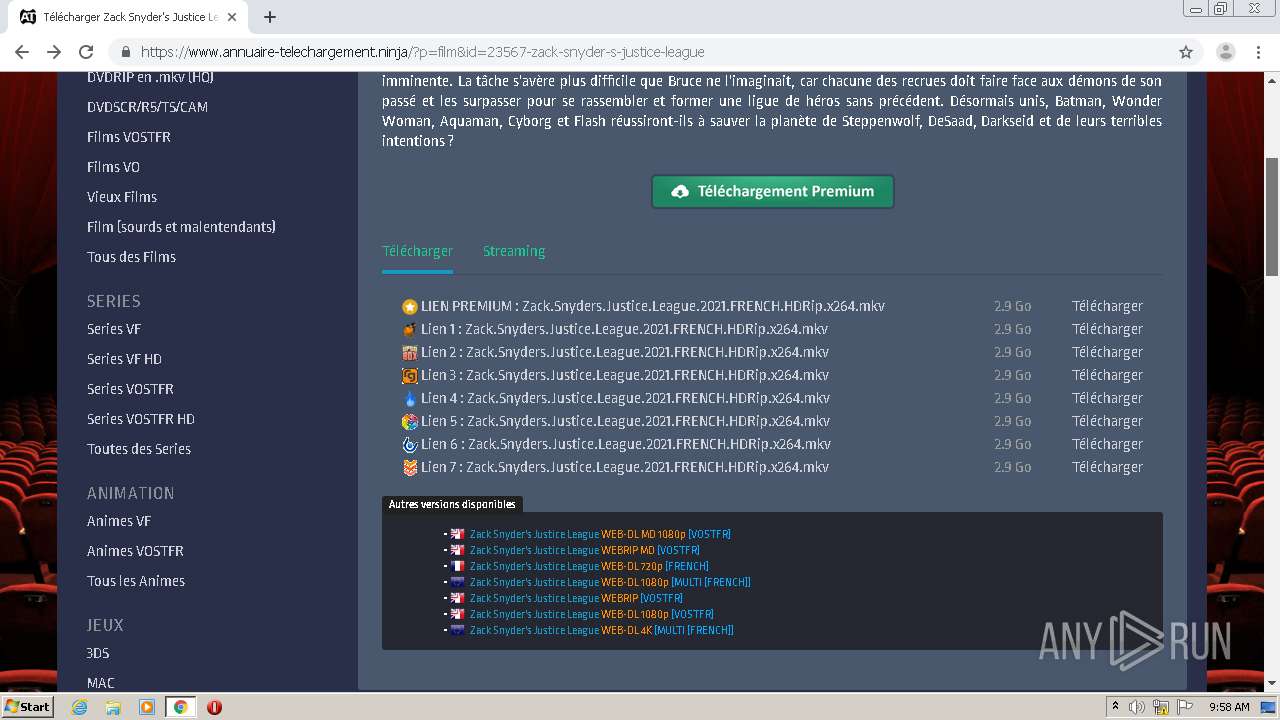
Task: Click French flag beside WEB-DL 720p version
Action: pos(457,566)
